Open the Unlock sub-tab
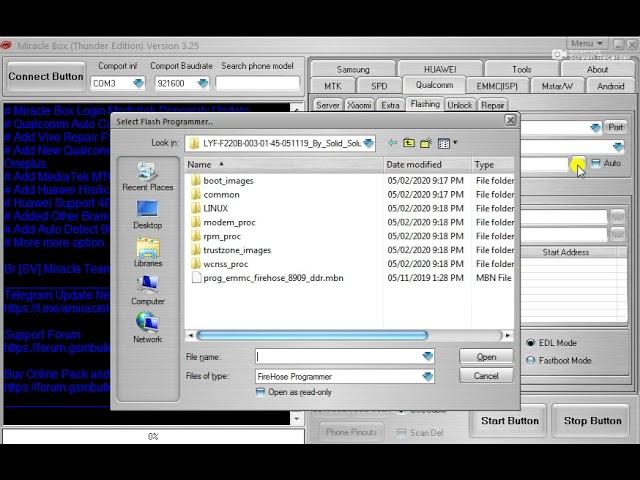Viewport: 640px width, 480px height. coord(460,105)
